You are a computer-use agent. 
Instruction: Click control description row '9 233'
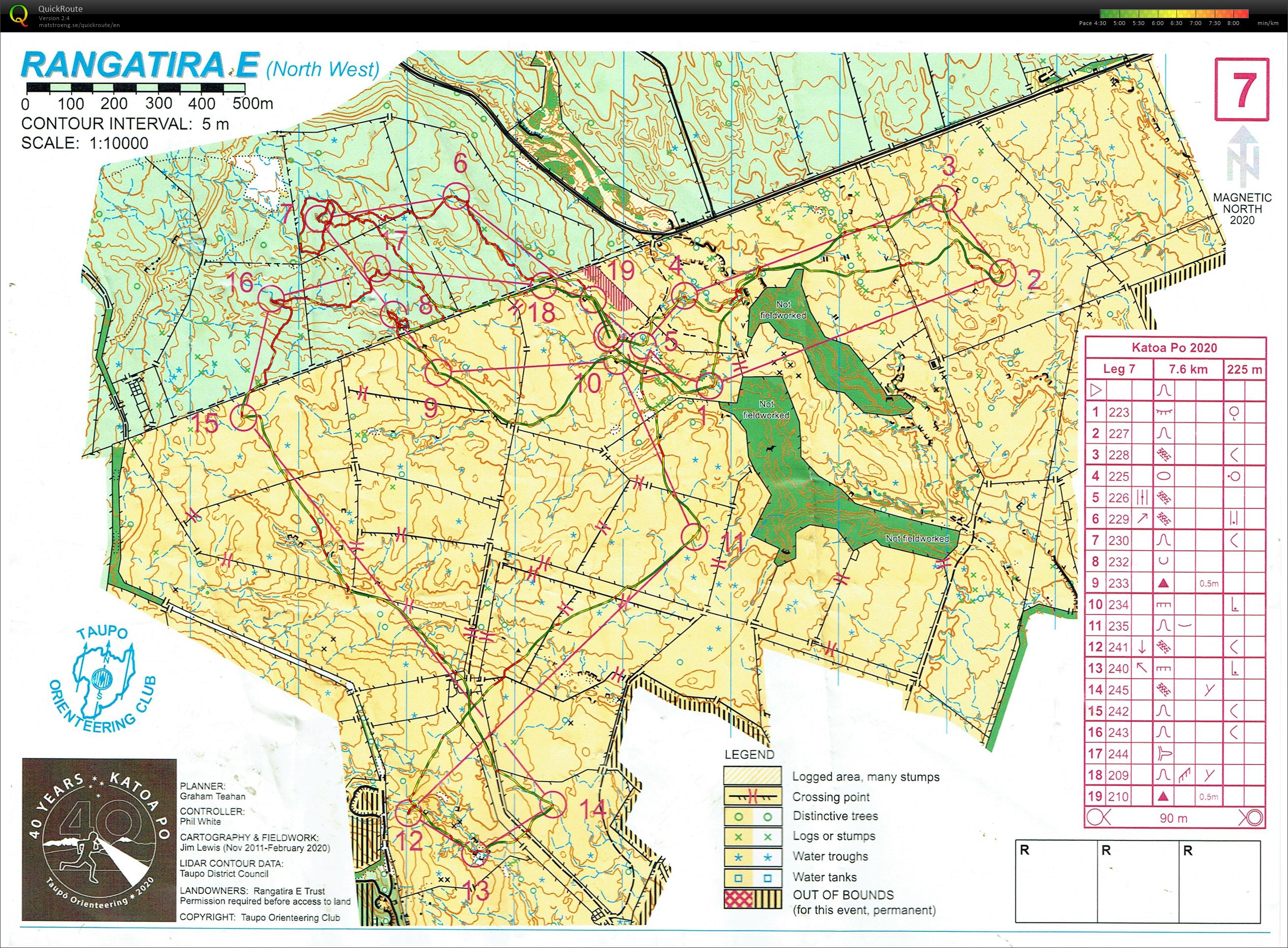pos(1175,583)
